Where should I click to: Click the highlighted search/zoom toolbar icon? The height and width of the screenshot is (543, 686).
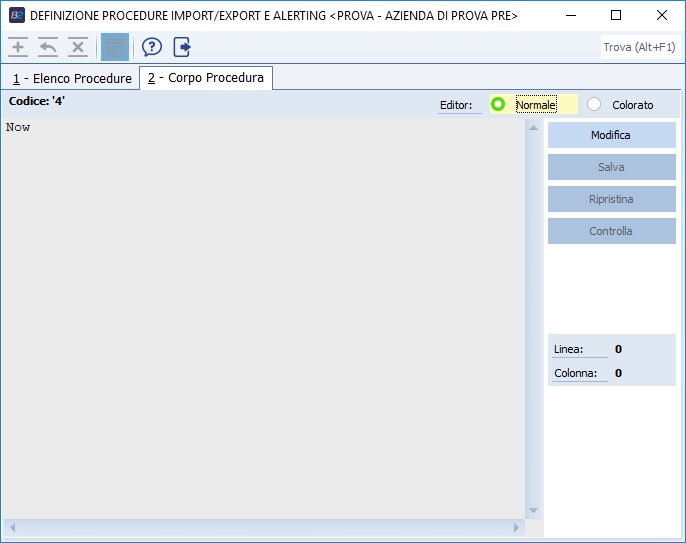pyautogui.click(x=115, y=47)
